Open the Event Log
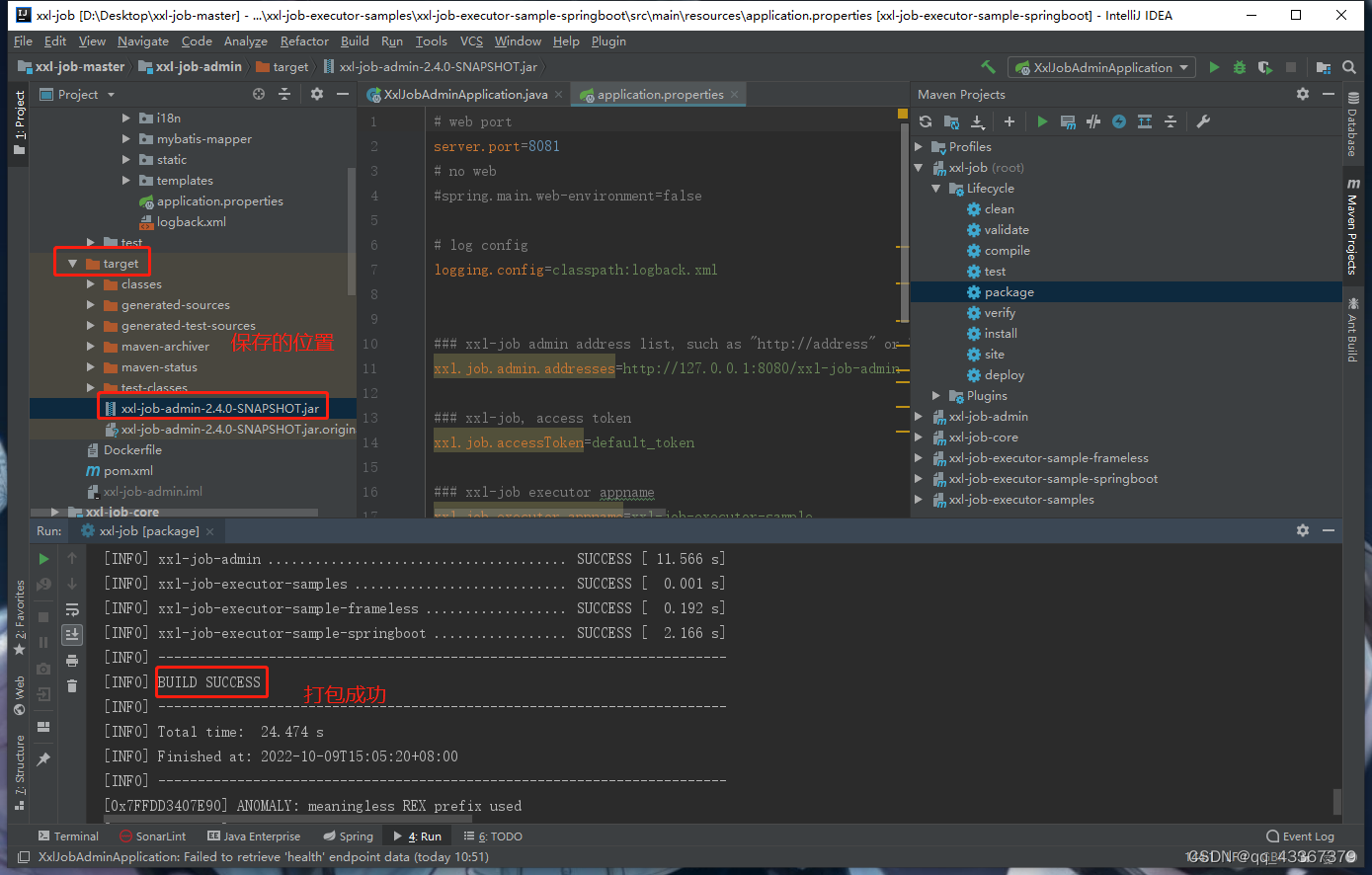The width and height of the screenshot is (1372, 875). [1301, 836]
